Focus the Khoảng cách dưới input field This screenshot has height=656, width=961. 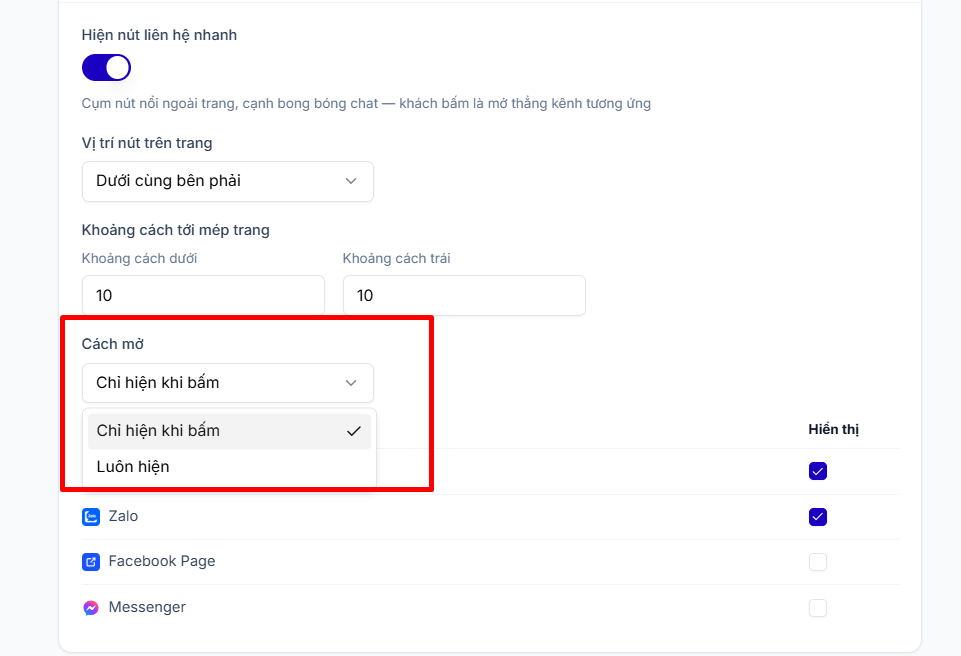point(203,296)
